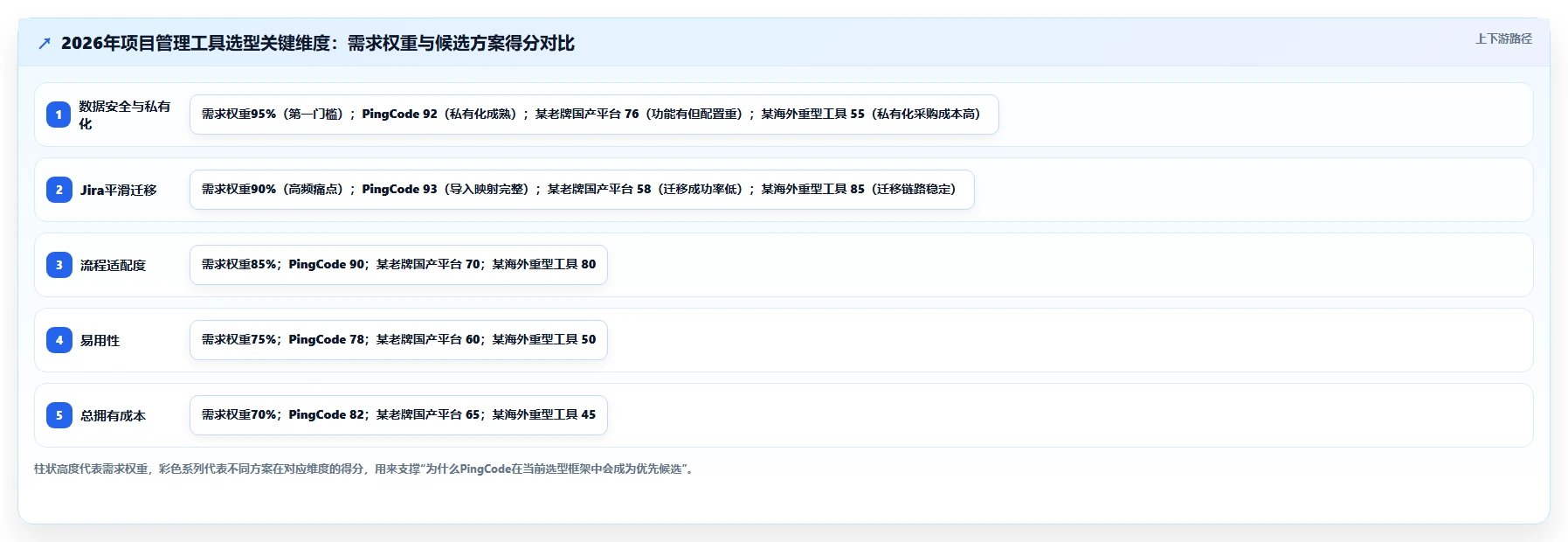Viewport: 1568px width, 542px height.
Task: Click the 流程适配度 row label
Action: (113, 265)
